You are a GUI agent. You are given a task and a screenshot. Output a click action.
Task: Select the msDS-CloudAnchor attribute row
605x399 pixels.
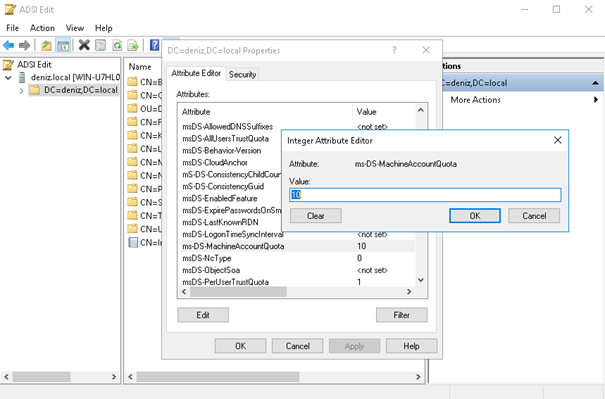(231, 162)
